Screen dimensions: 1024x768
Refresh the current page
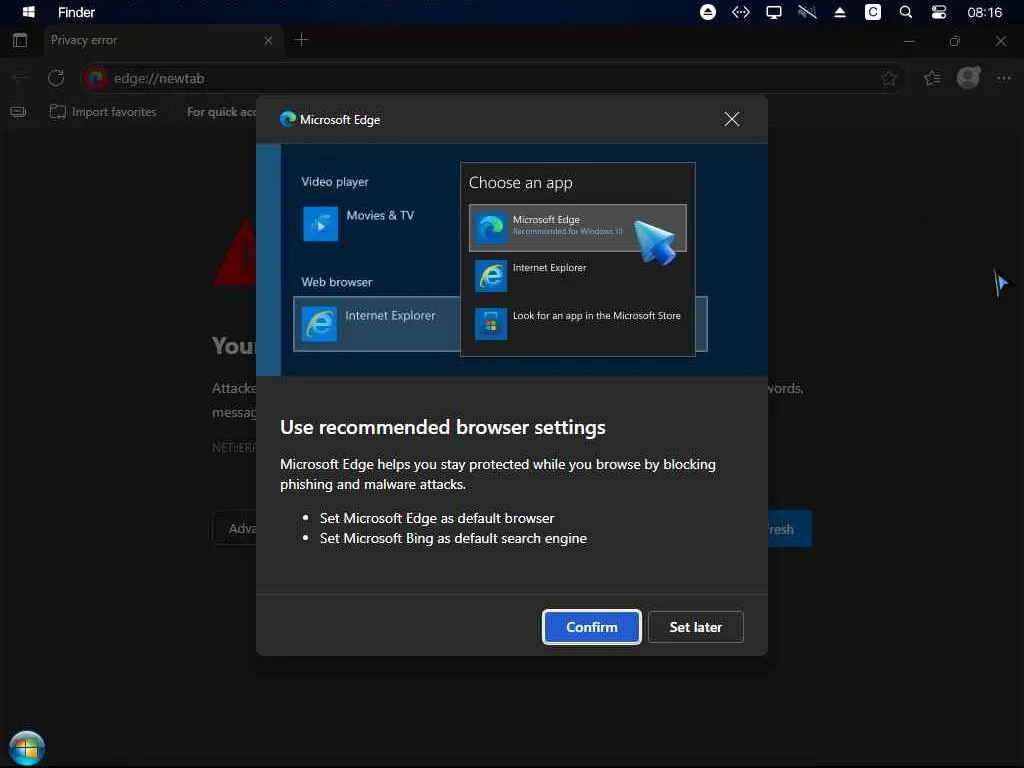coord(56,78)
